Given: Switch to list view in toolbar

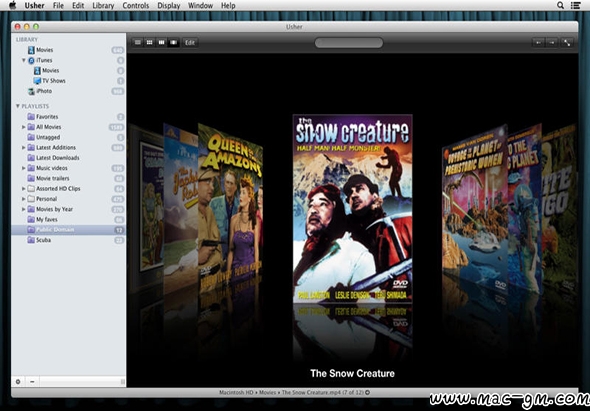Looking at the screenshot, I should [138, 43].
